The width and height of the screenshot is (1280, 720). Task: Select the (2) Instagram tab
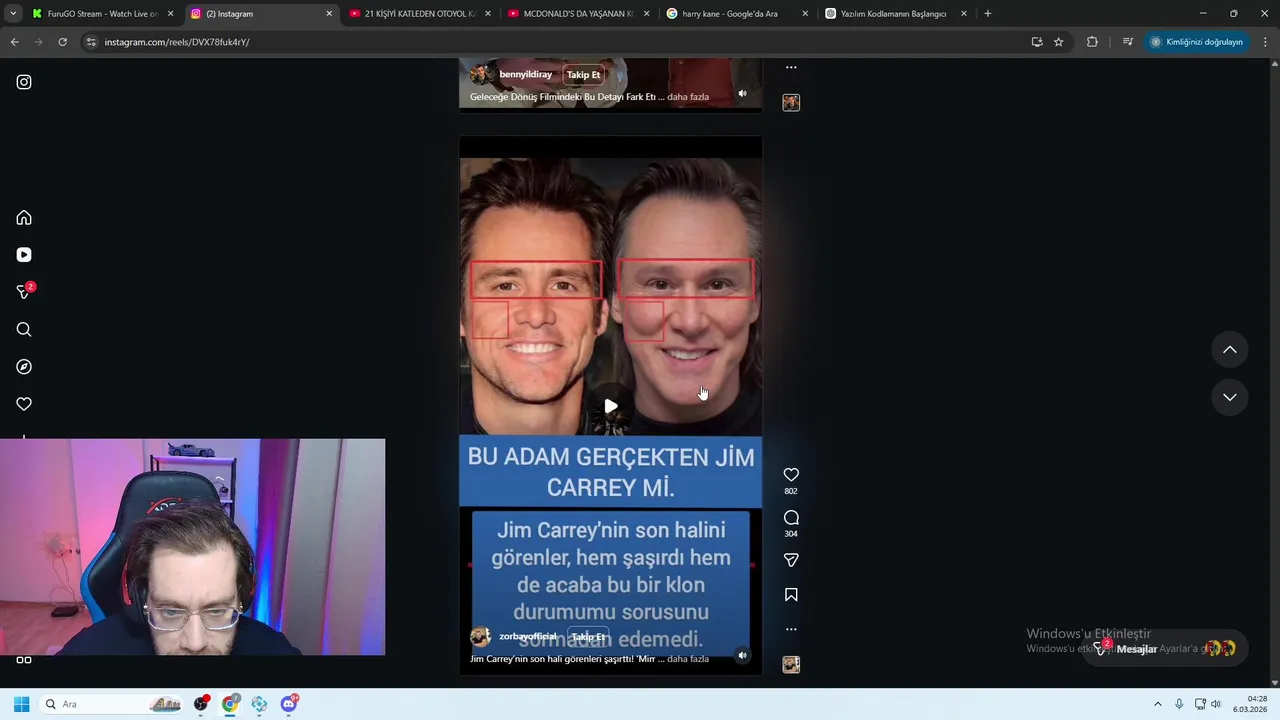(260, 14)
